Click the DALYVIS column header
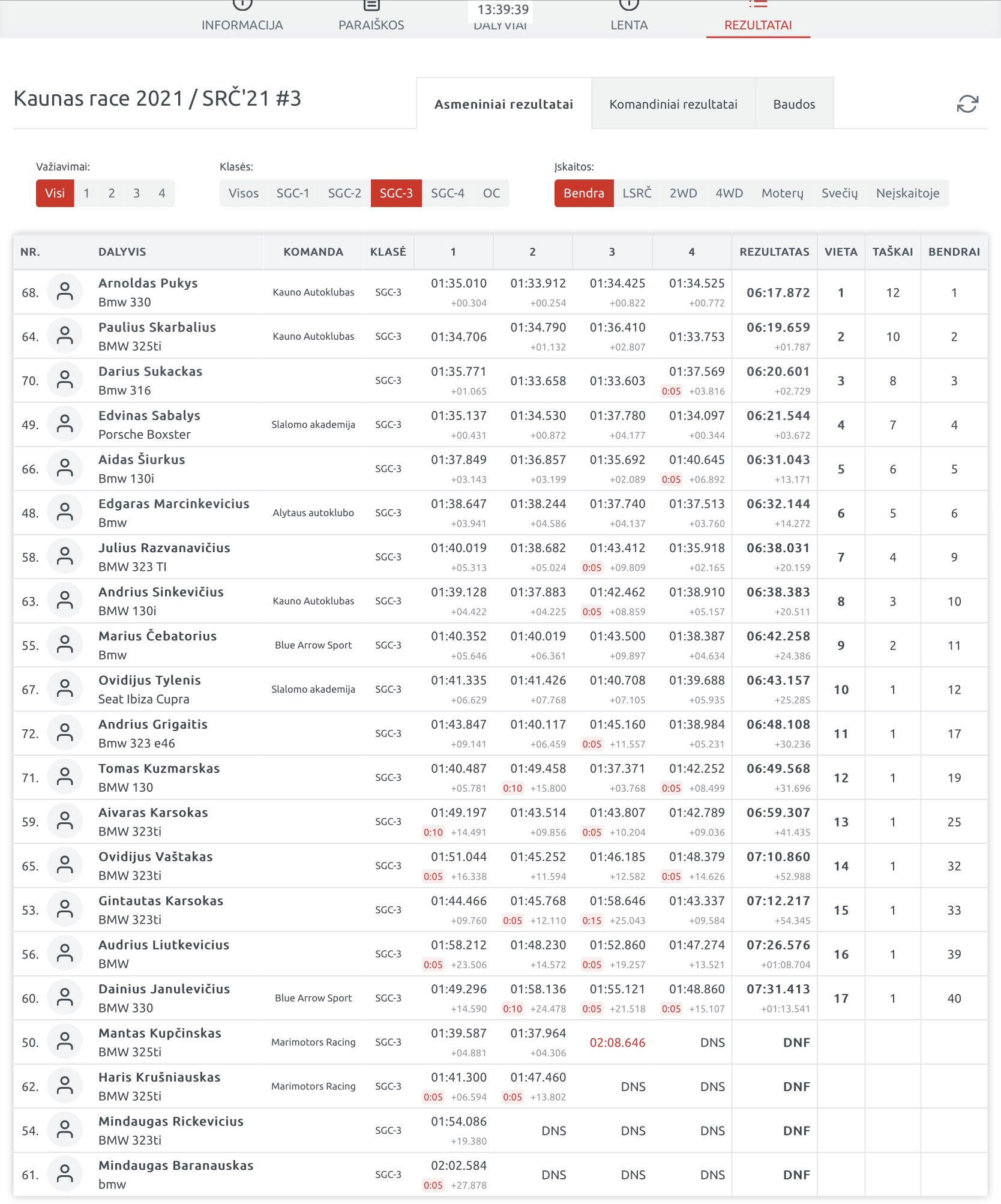Viewport: 1001px width, 1204px height. coord(122,252)
